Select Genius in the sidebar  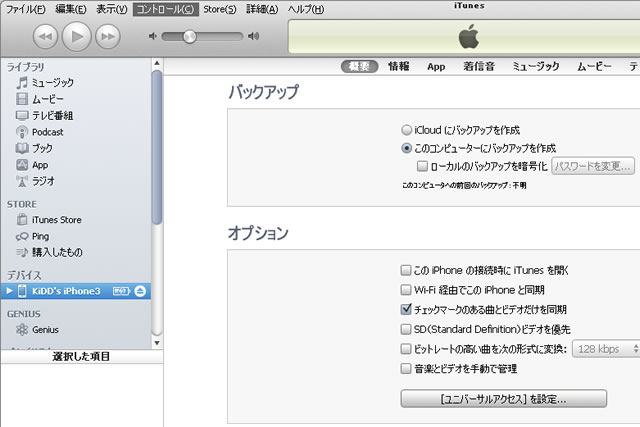[45, 330]
